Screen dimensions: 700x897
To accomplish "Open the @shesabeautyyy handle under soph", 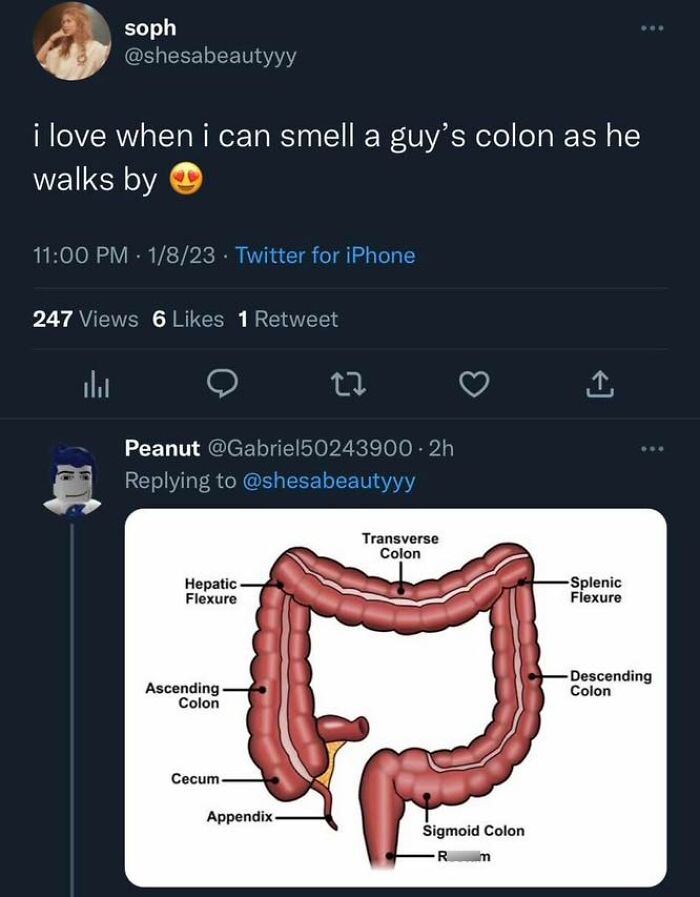I will [x=210, y=57].
